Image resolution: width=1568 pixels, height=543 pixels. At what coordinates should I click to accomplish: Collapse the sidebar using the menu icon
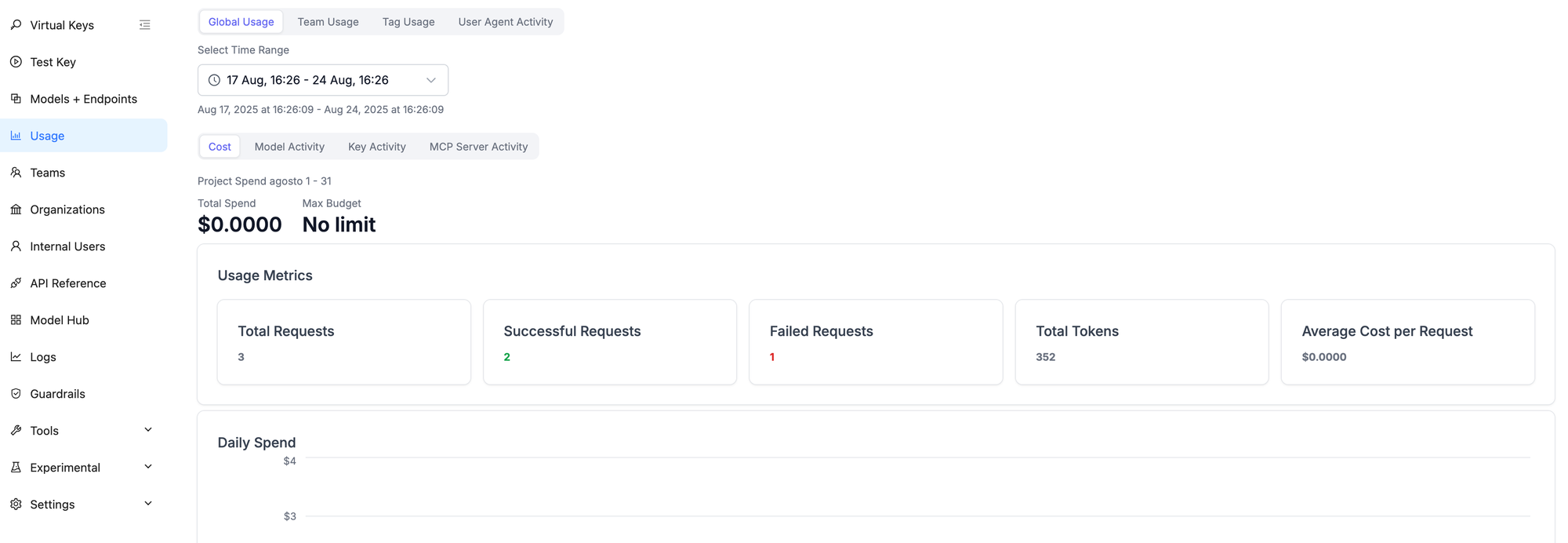pyautogui.click(x=145, y=25)
